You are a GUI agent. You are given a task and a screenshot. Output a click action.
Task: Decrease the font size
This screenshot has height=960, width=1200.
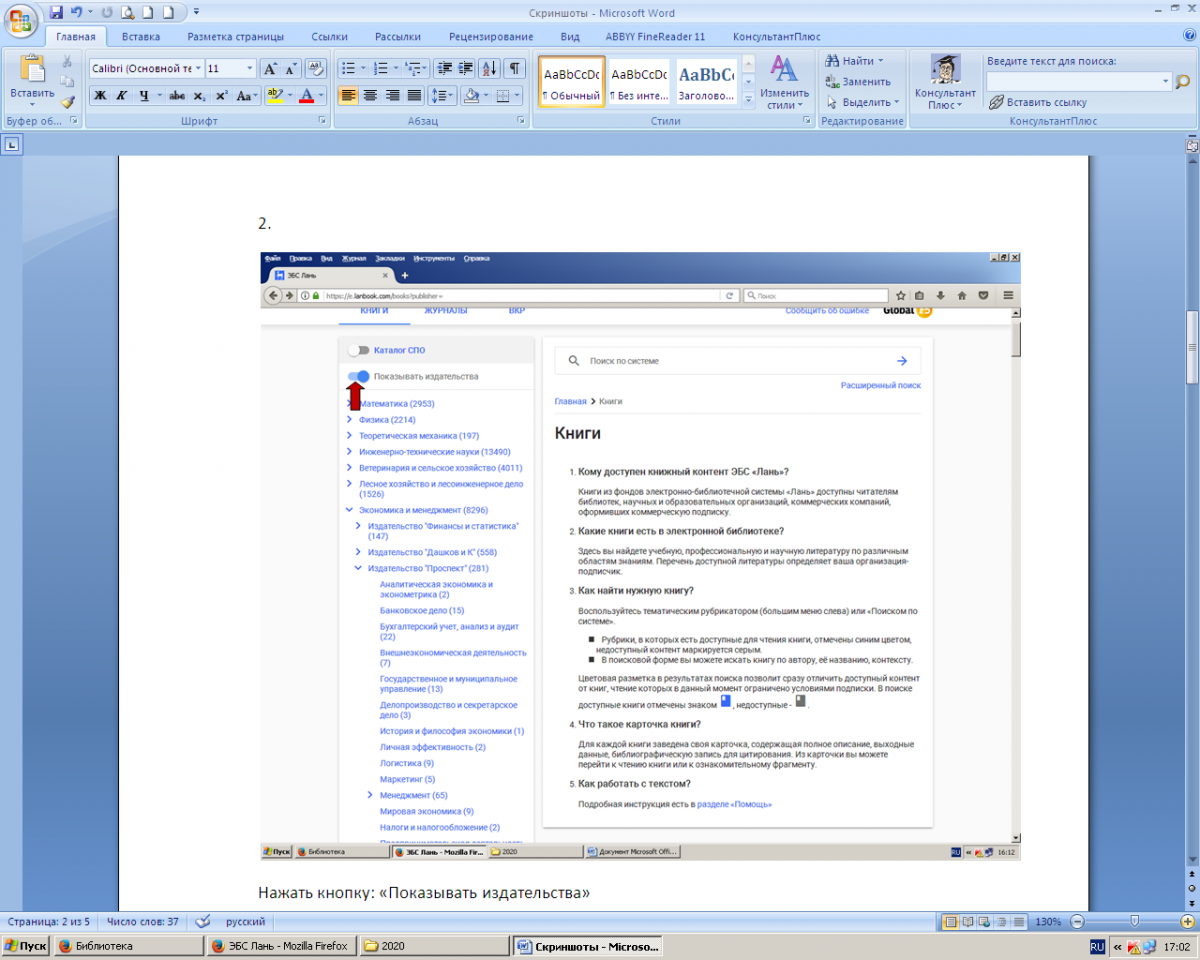290,69
